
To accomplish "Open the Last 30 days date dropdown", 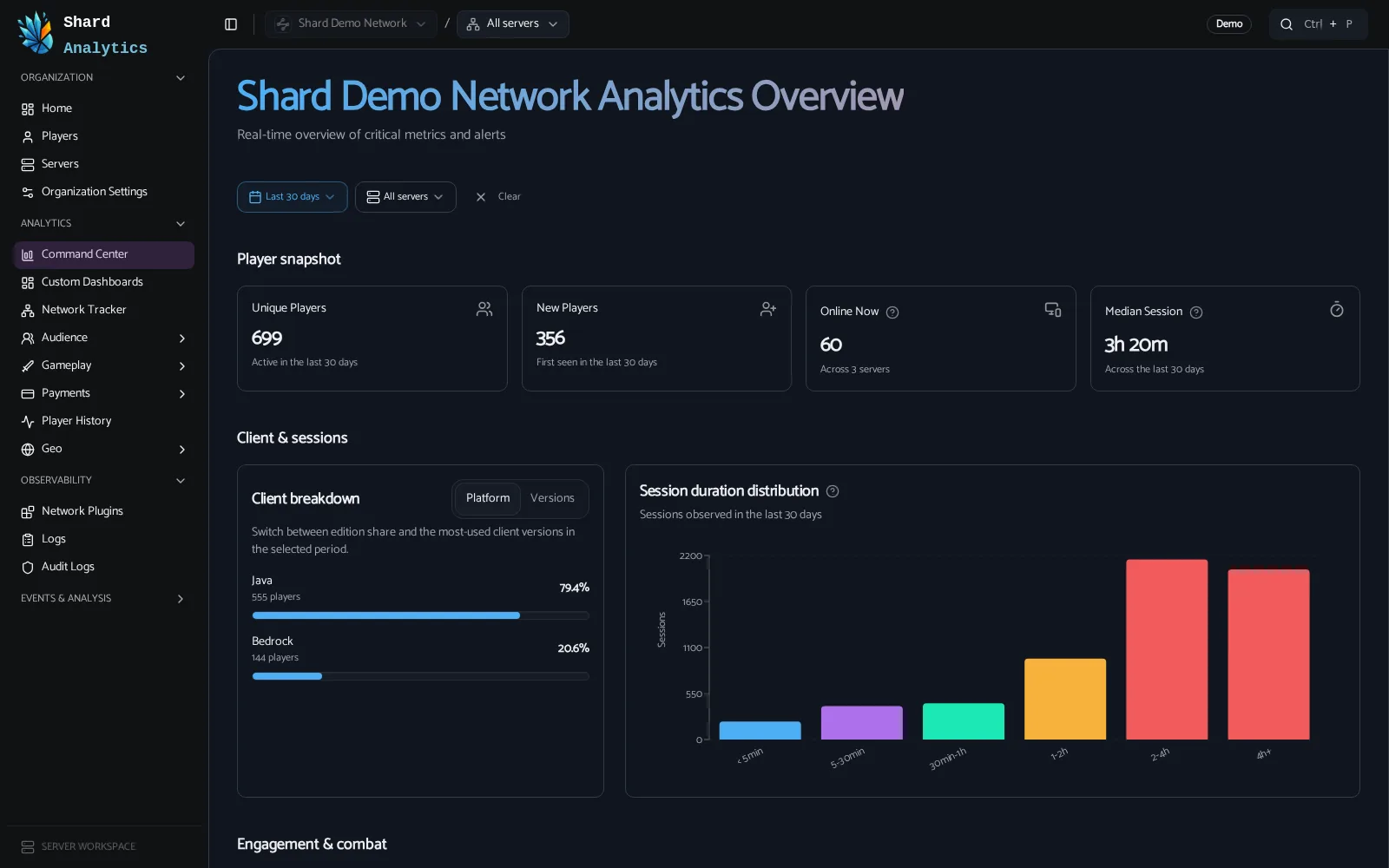I will click(293, 197).
